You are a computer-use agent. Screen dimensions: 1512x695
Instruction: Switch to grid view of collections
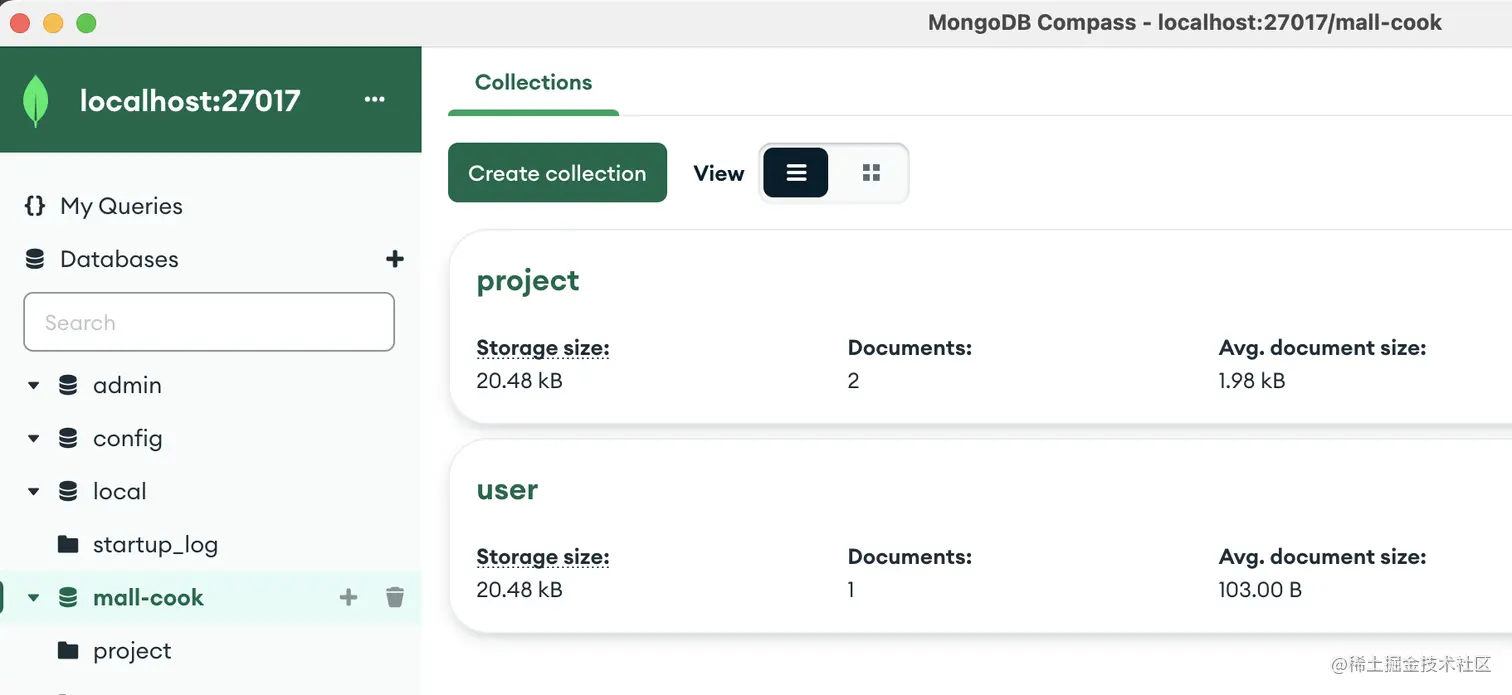[871, 173]
